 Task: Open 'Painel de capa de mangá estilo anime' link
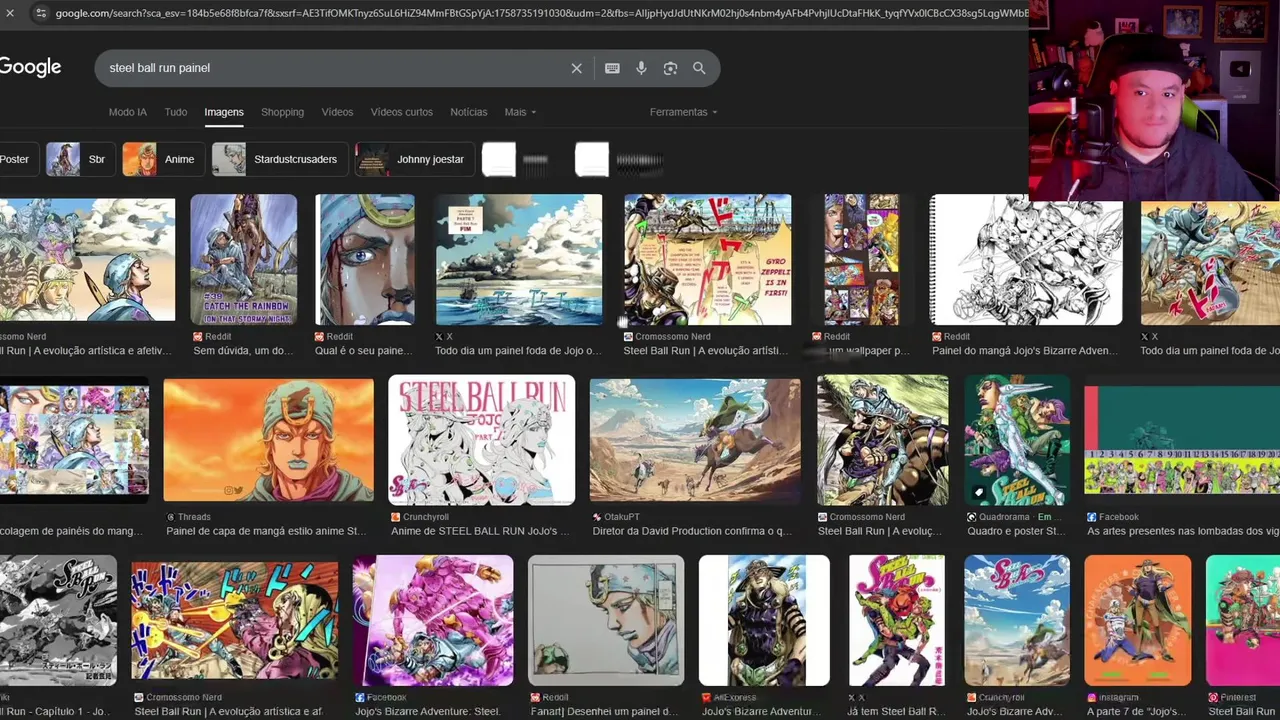pos(266,531)
